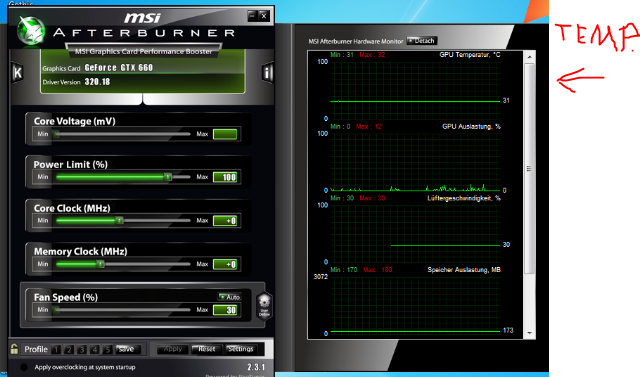
Task: Click the Core Clock slider handle
Action: point(119,220)
